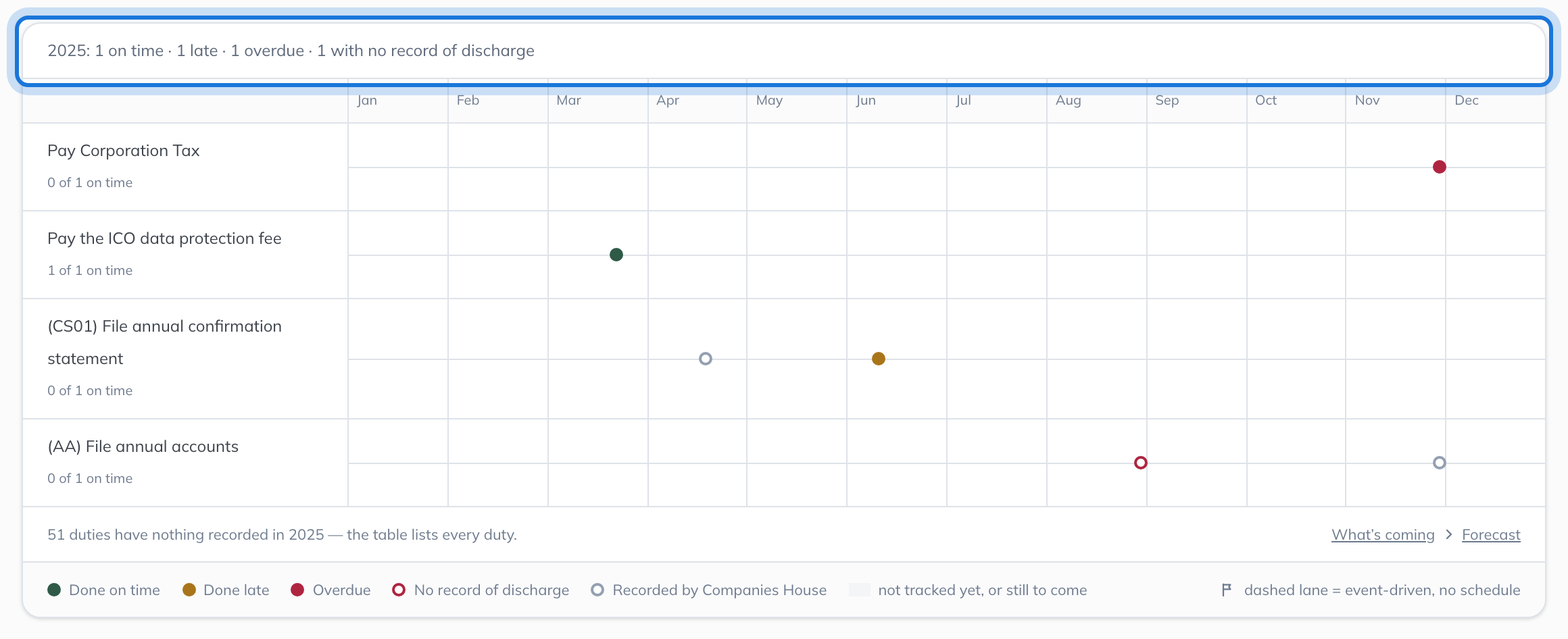Click the Done on time legend dot
This screenshot has height=639, width=1568.
click(x=54, y=590)
